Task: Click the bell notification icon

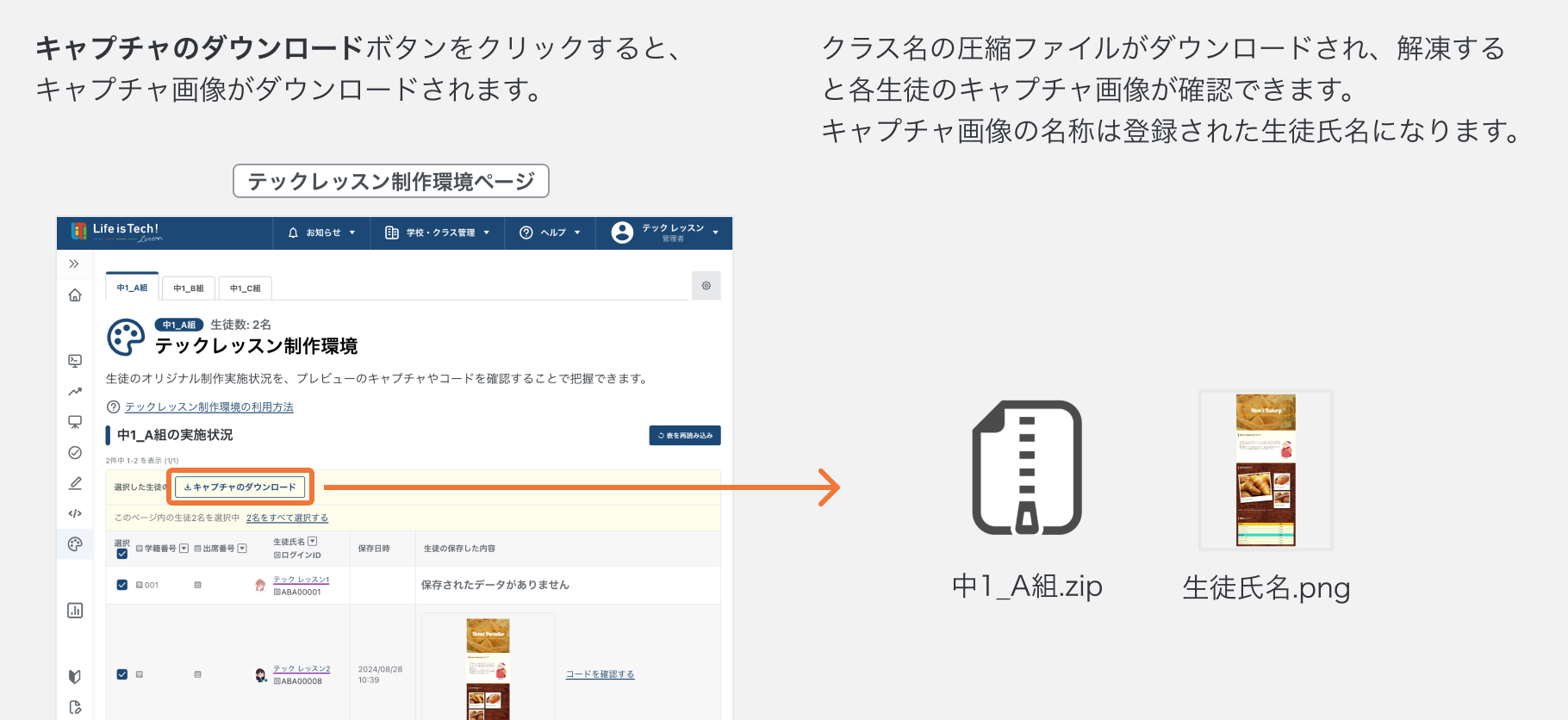Action: [293, 233]
